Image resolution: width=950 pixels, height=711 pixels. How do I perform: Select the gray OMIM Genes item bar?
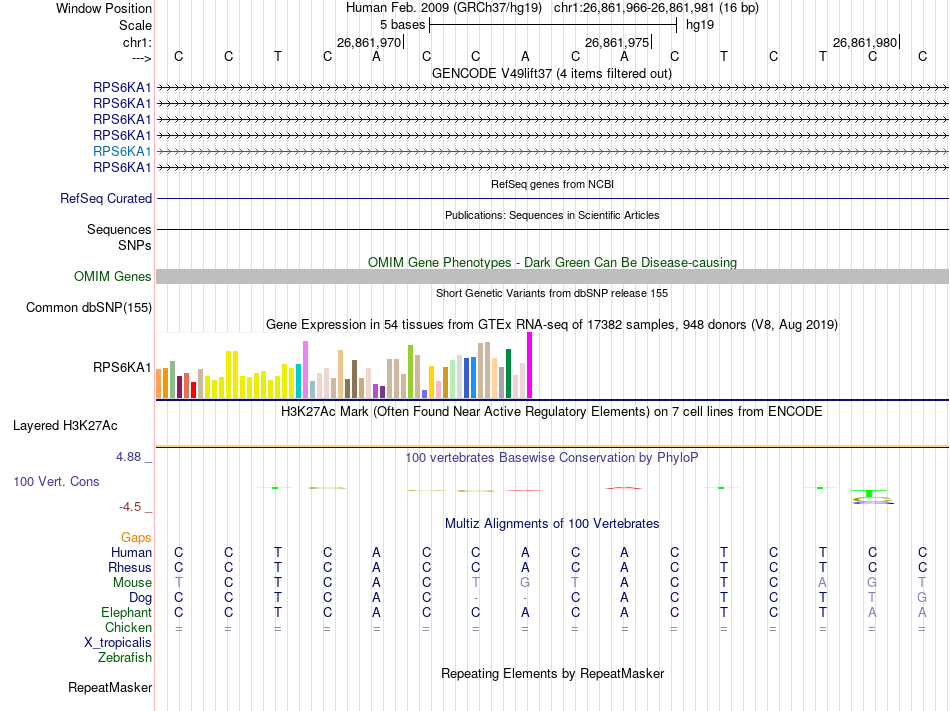click(x=552, y=277)
